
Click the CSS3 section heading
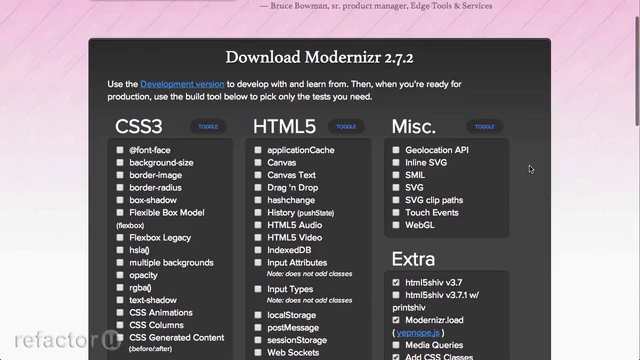tap(138, 127)
